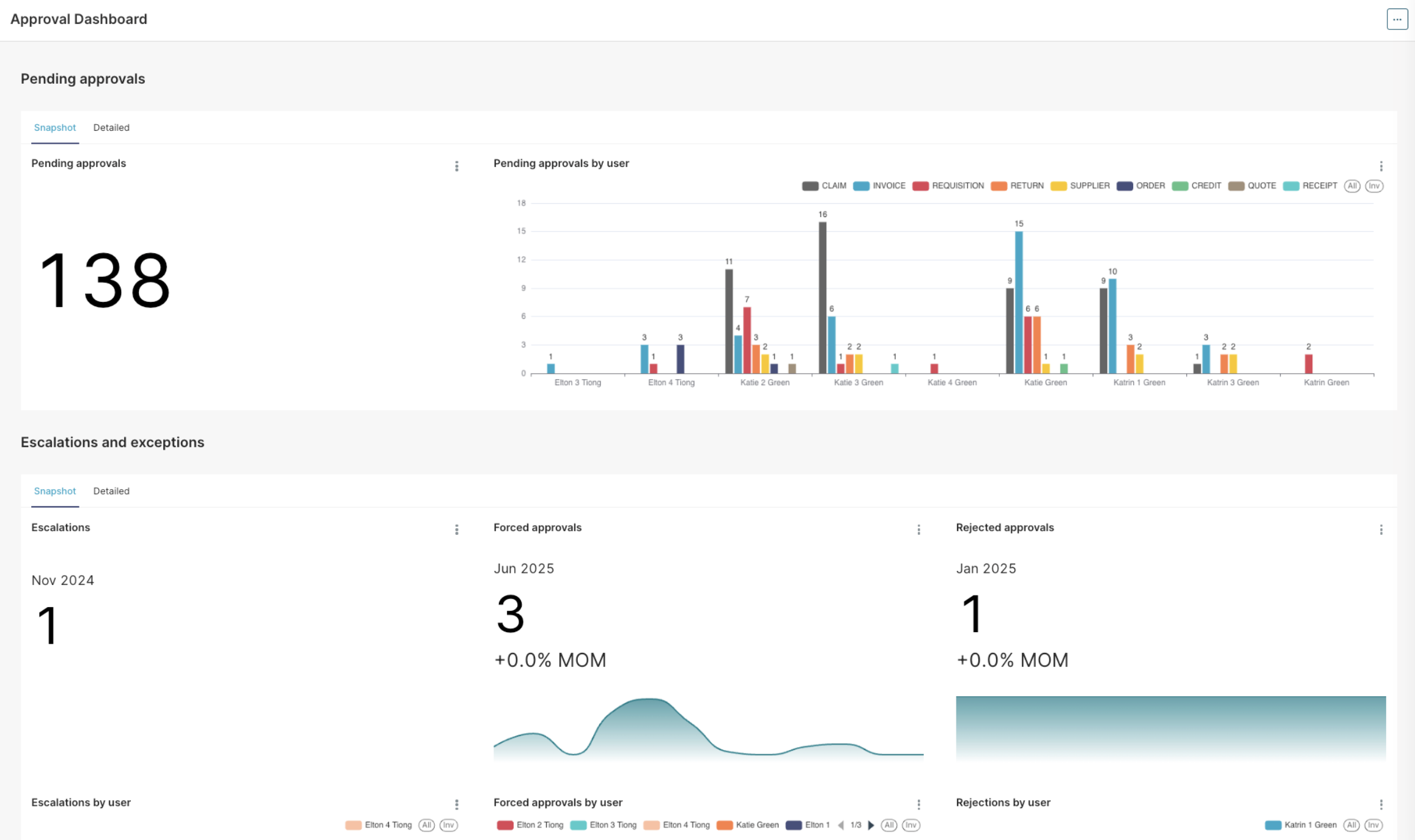
Task: Open Escalations by user kebab menu
Action: point(456,804)
